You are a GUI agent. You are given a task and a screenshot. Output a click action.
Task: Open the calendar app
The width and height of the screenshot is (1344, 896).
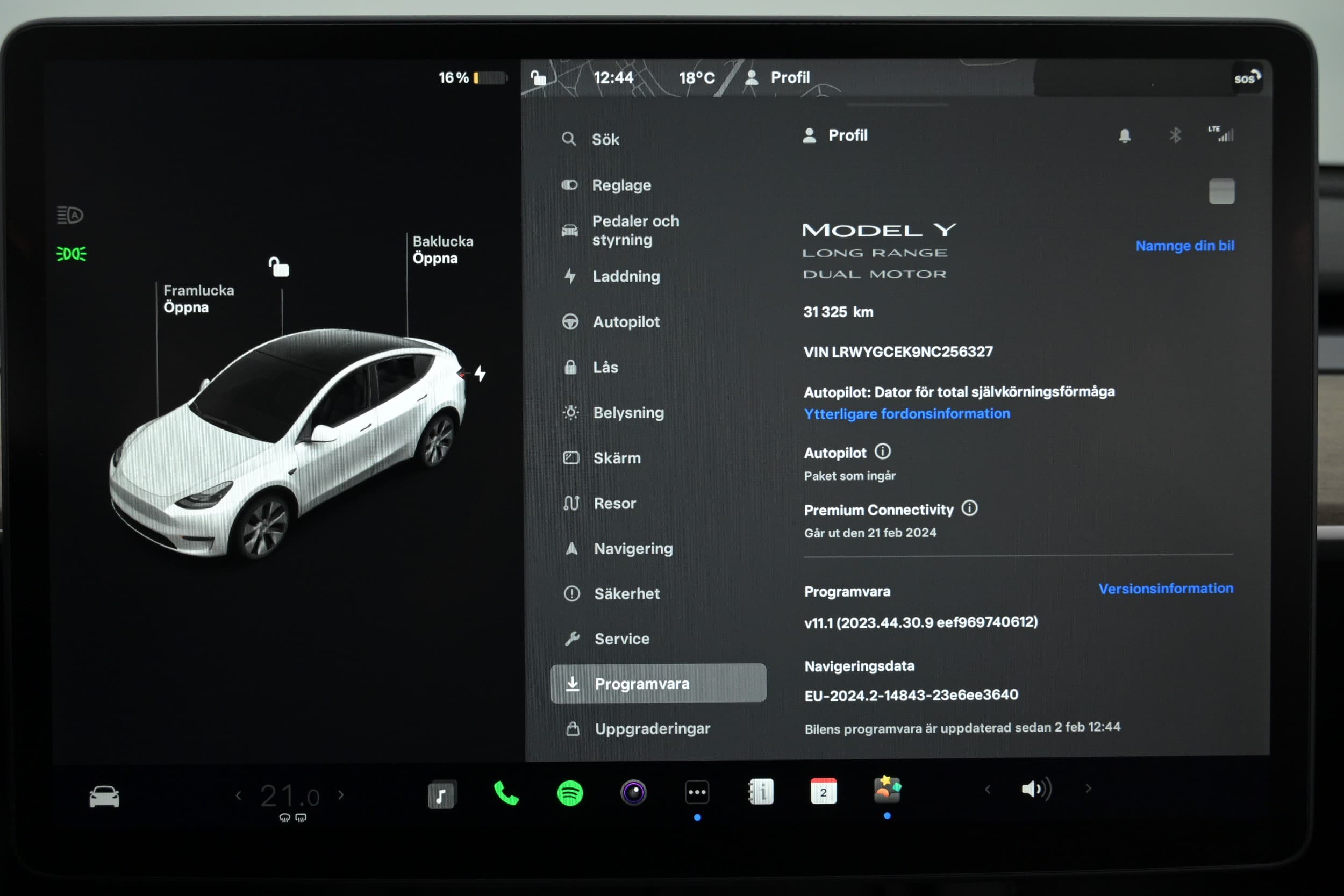point(824,791)
